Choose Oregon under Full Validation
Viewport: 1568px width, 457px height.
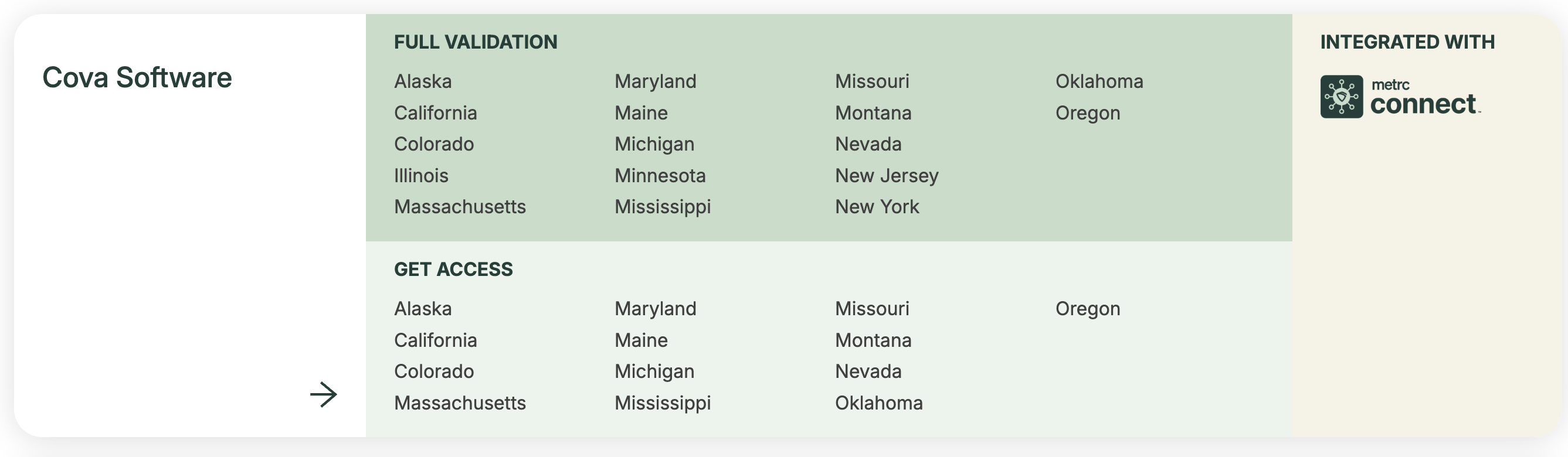(x=1087, y=112)
